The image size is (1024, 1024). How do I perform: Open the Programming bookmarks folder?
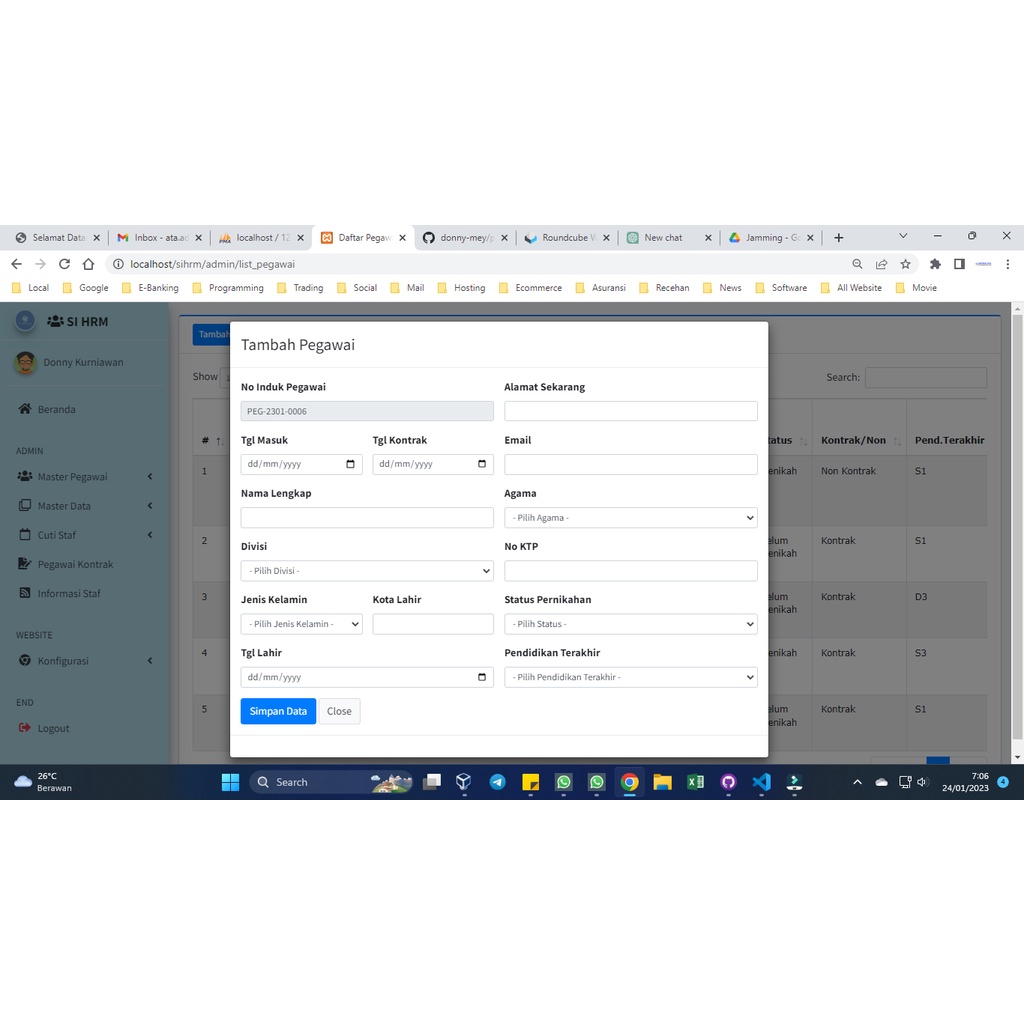pyautogui.click(x=228, y=288)
